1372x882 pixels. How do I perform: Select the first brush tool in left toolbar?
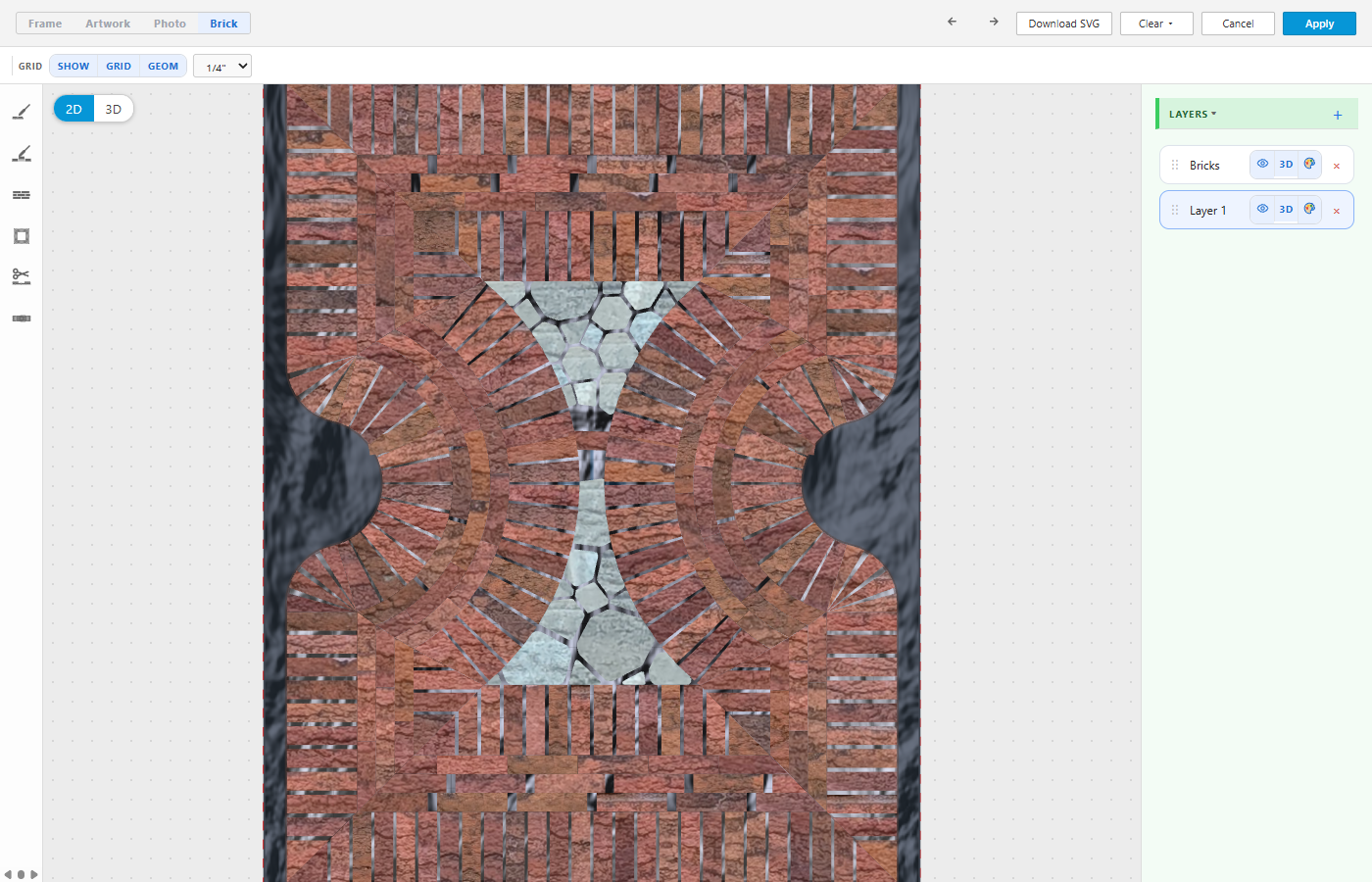(x=22, y=113)
